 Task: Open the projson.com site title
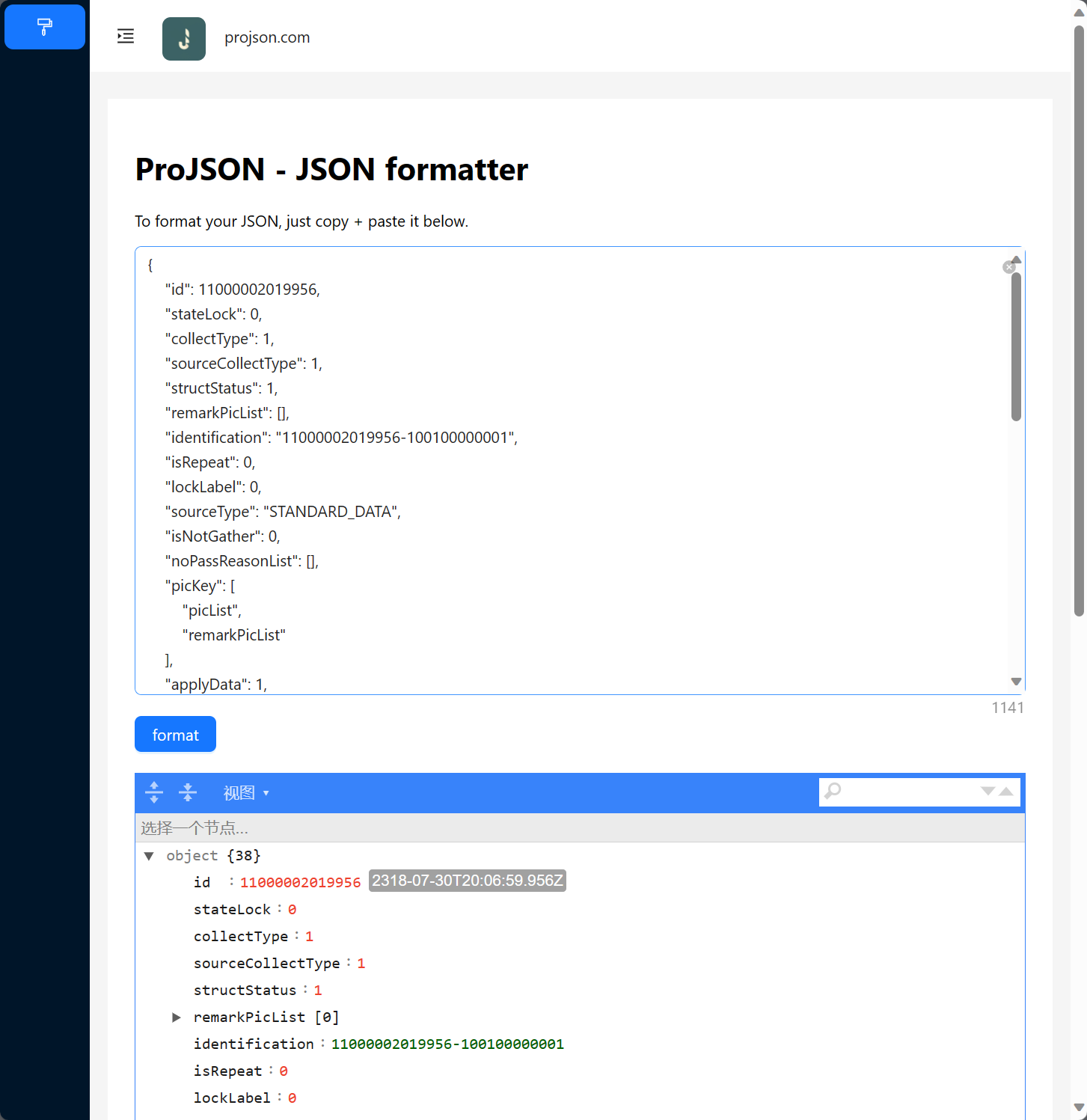(x=267, y=37)
